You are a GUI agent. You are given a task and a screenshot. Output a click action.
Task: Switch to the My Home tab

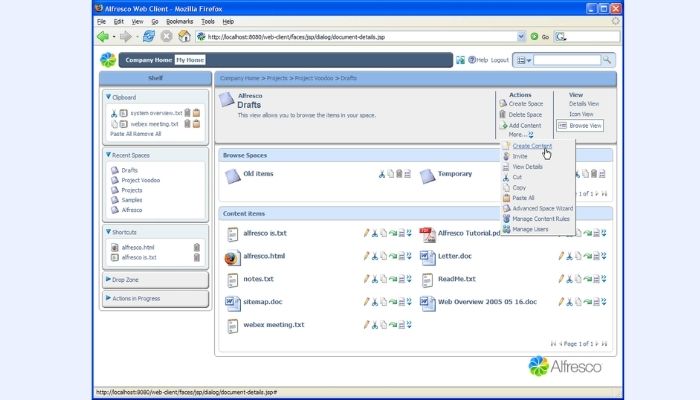(x=190, y=60)
